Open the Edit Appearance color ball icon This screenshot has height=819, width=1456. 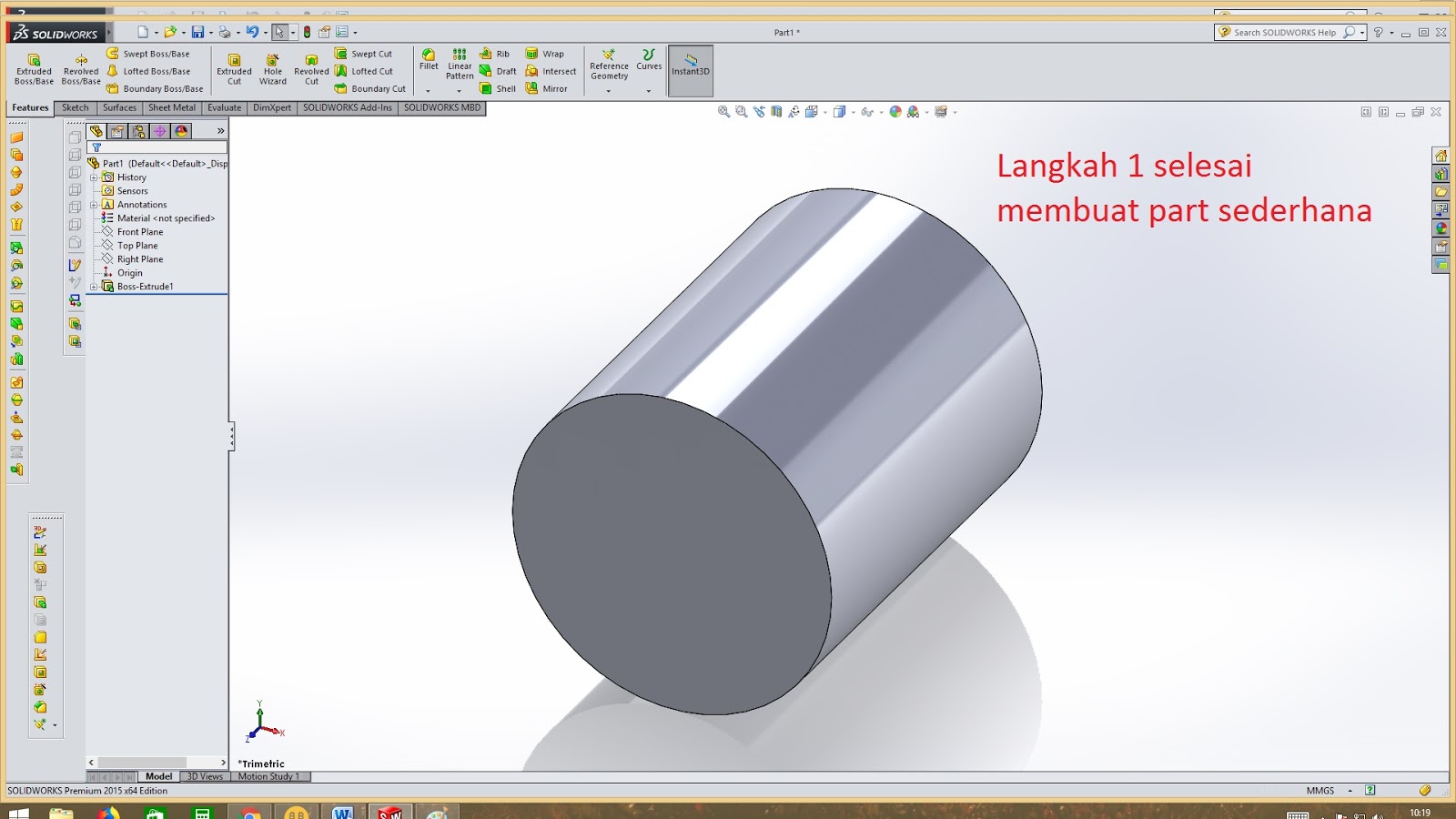tap(895, 111)
